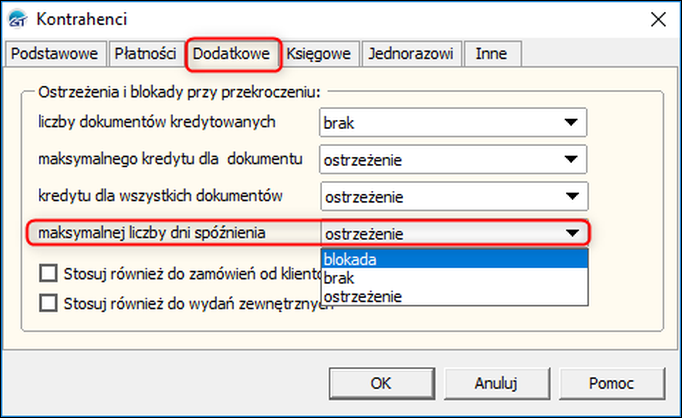Viewport: 682px width, 418px height.
Task: Open help with Pomoc button
Action: 612,383
